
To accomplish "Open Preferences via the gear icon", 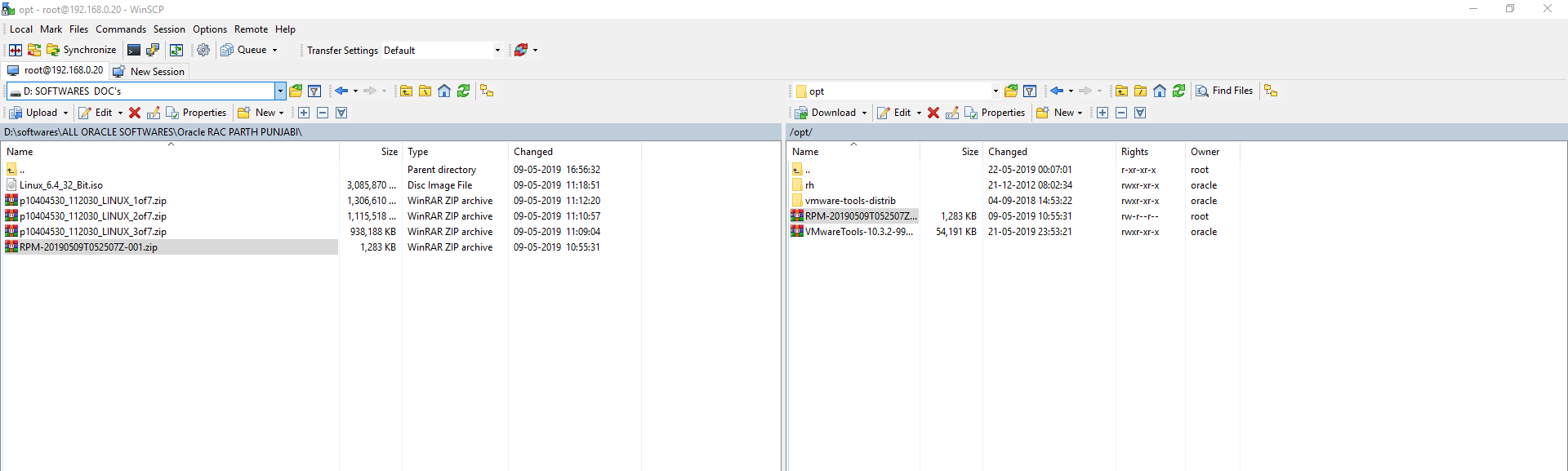I will coord(203,50).
